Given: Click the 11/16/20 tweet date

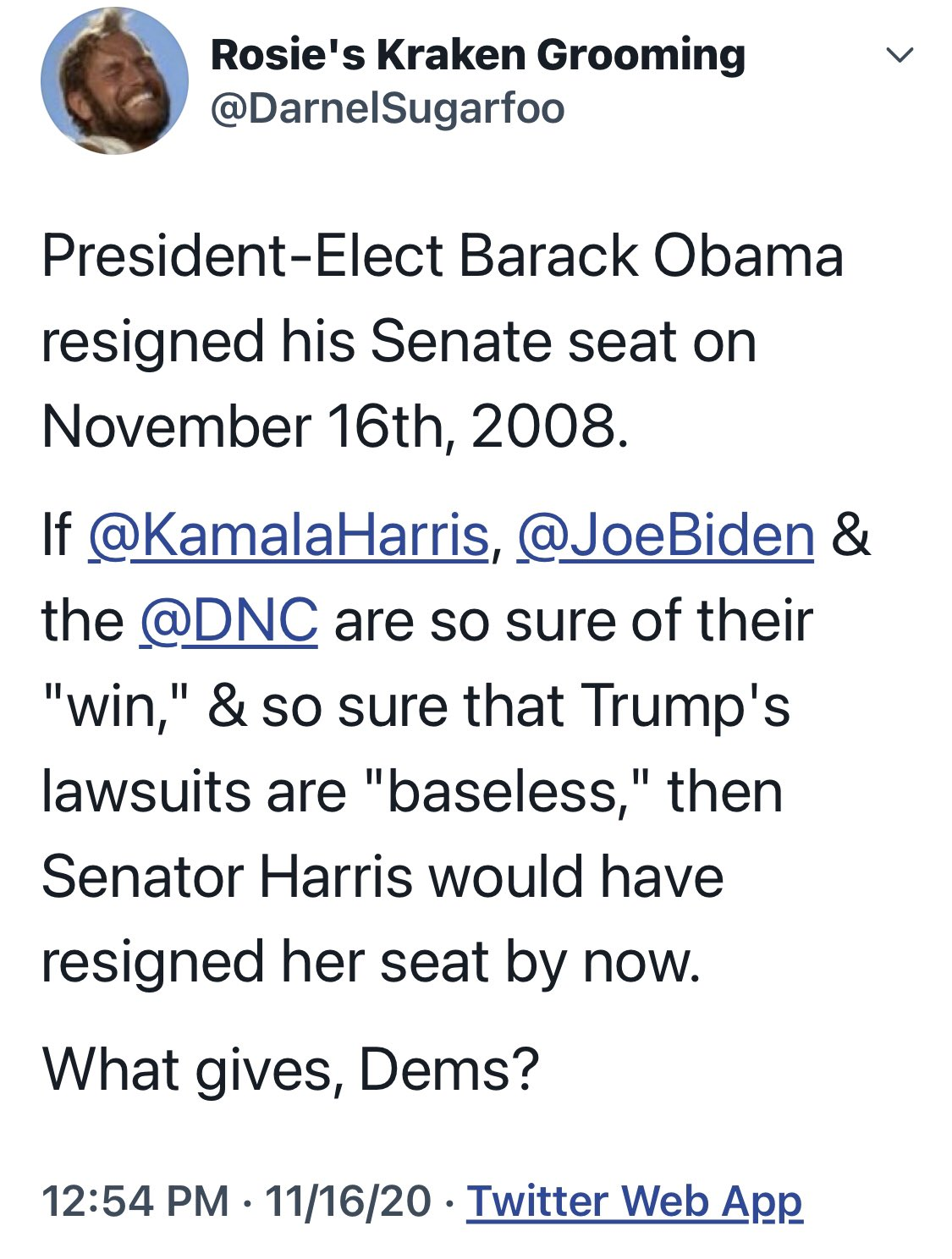Looking at the screenshot, I should [348, 1201].
